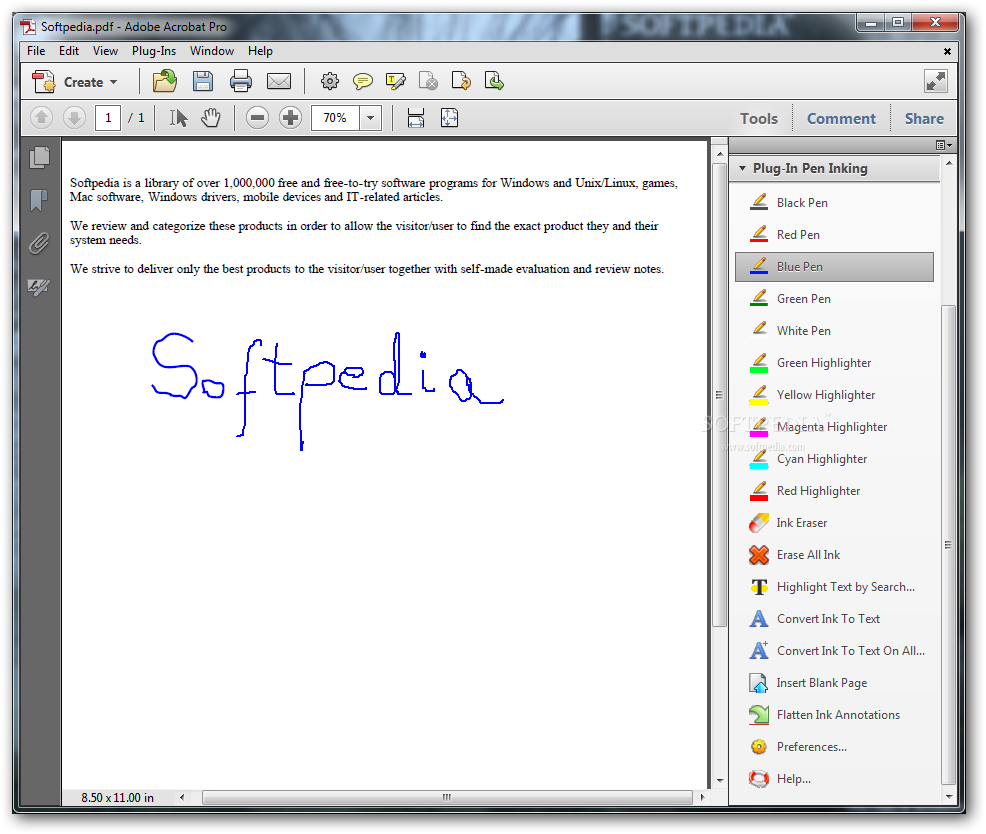The height and width of the screenshot is (834, 986).
Task: Click the fit one full page icon
Action: 449,118
